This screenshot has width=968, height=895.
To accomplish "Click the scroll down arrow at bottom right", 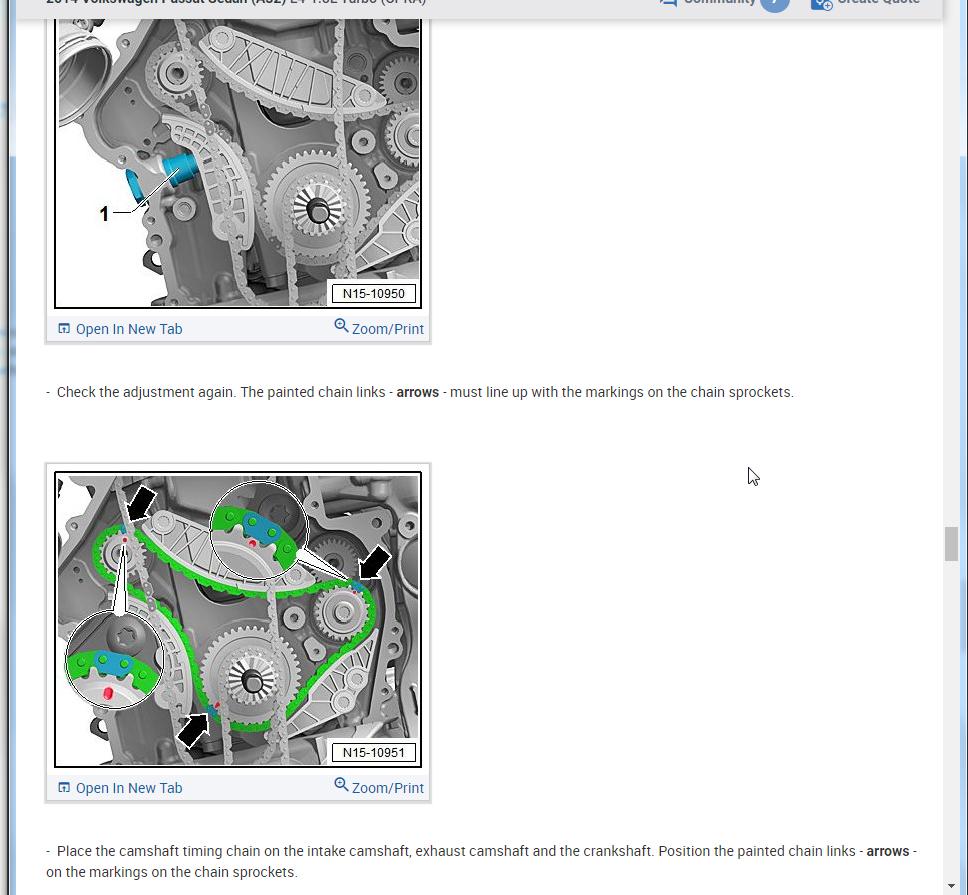I will click(951, 887).
